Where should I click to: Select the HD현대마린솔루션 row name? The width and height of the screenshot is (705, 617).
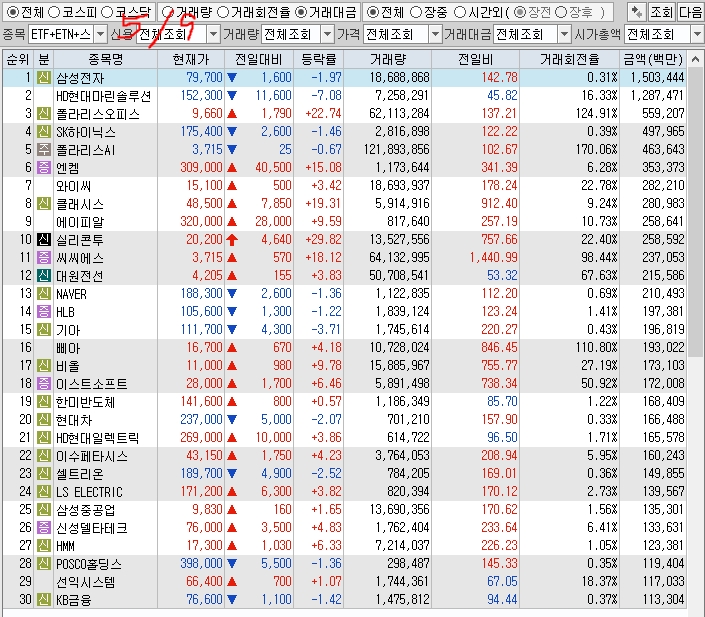[x=103, y=96]
